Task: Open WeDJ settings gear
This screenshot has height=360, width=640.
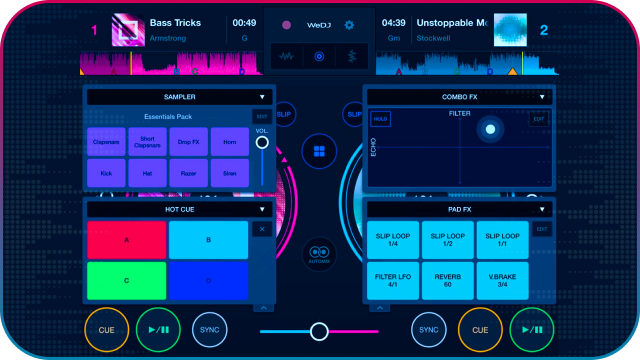Action: coord(349,25)
